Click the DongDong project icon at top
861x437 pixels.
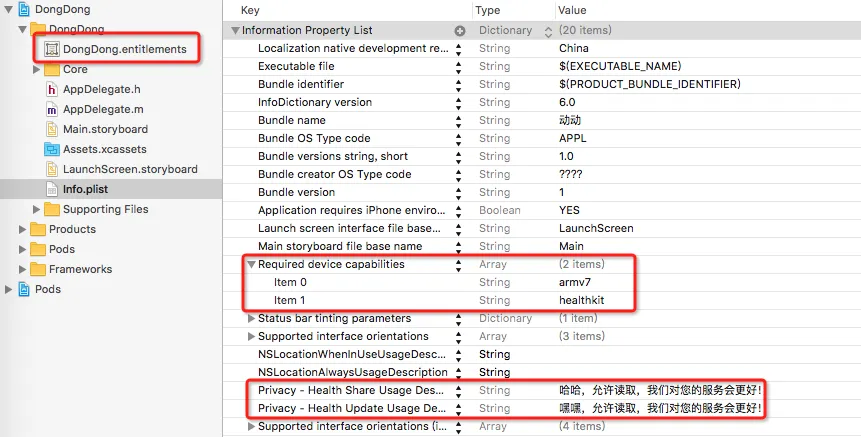point(23,9)
